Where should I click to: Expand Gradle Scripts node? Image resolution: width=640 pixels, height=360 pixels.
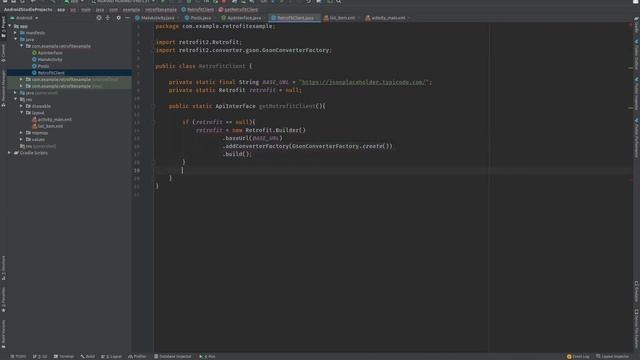coord(10,153)
